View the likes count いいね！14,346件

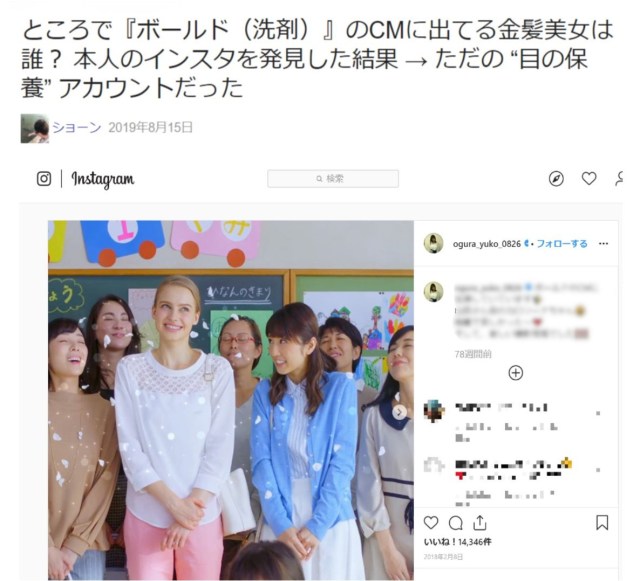[458, 542]
